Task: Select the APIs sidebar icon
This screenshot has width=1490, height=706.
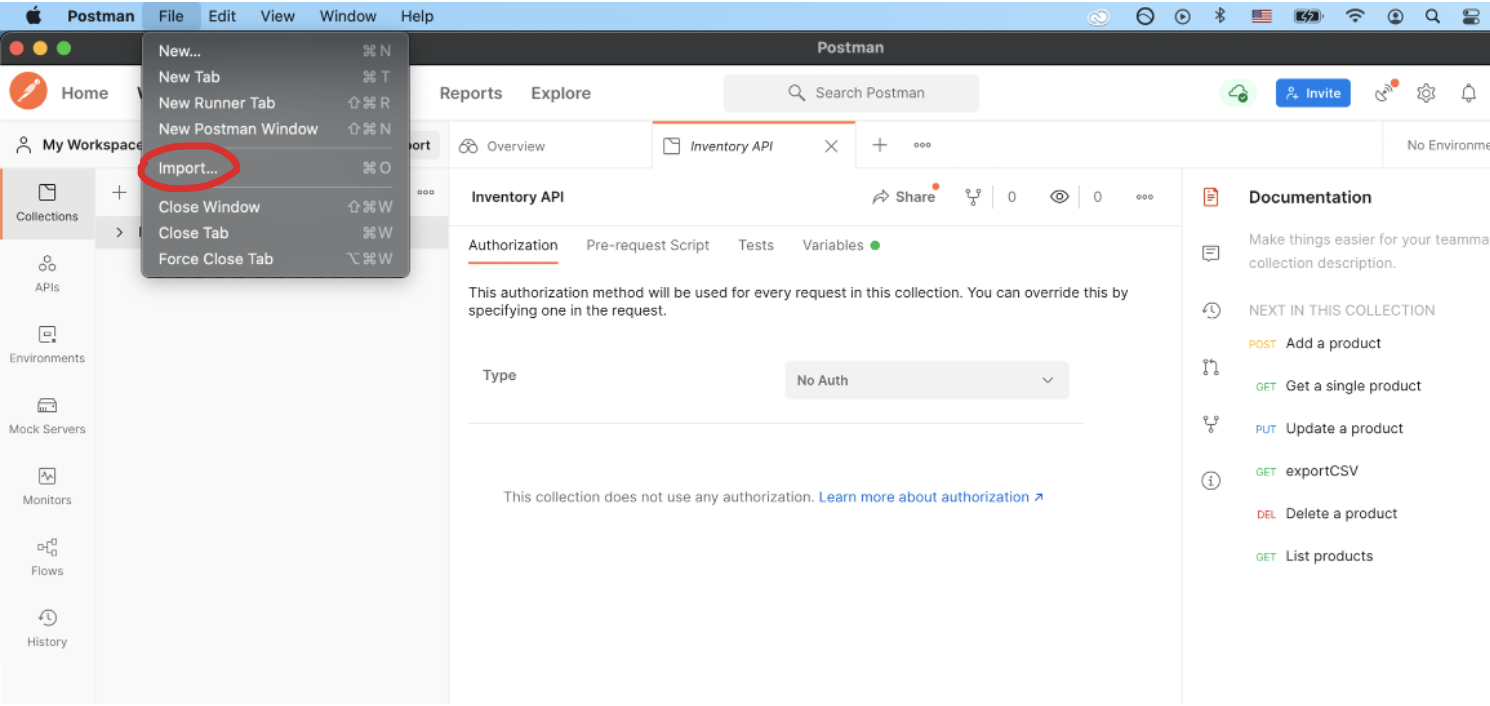Action: coord(46,272)
